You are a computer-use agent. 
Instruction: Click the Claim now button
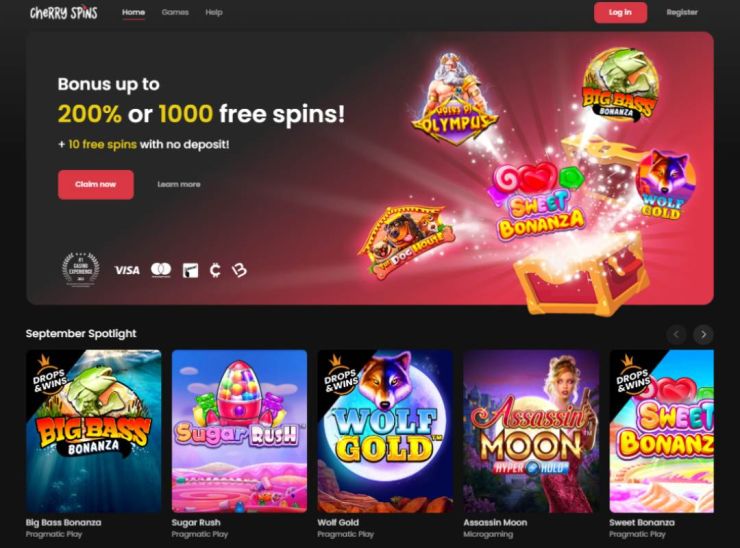[x=96, y=185]
